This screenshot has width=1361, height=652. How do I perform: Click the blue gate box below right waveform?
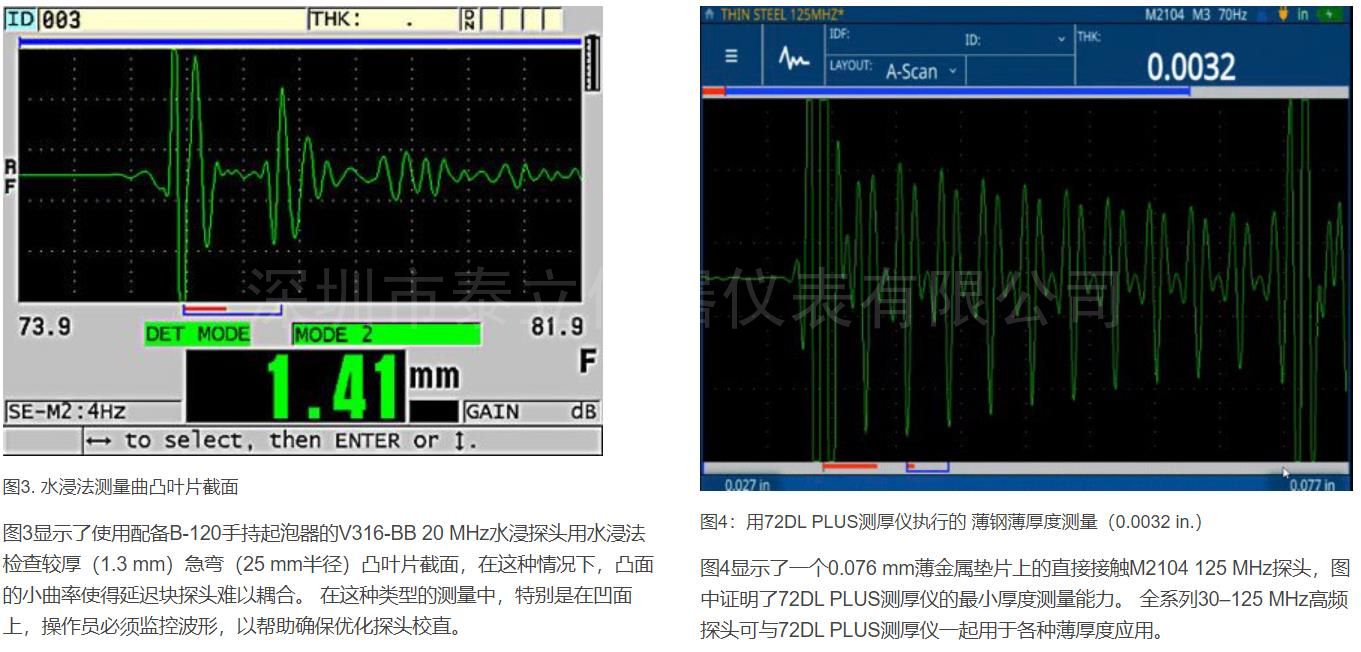(928, 467)
